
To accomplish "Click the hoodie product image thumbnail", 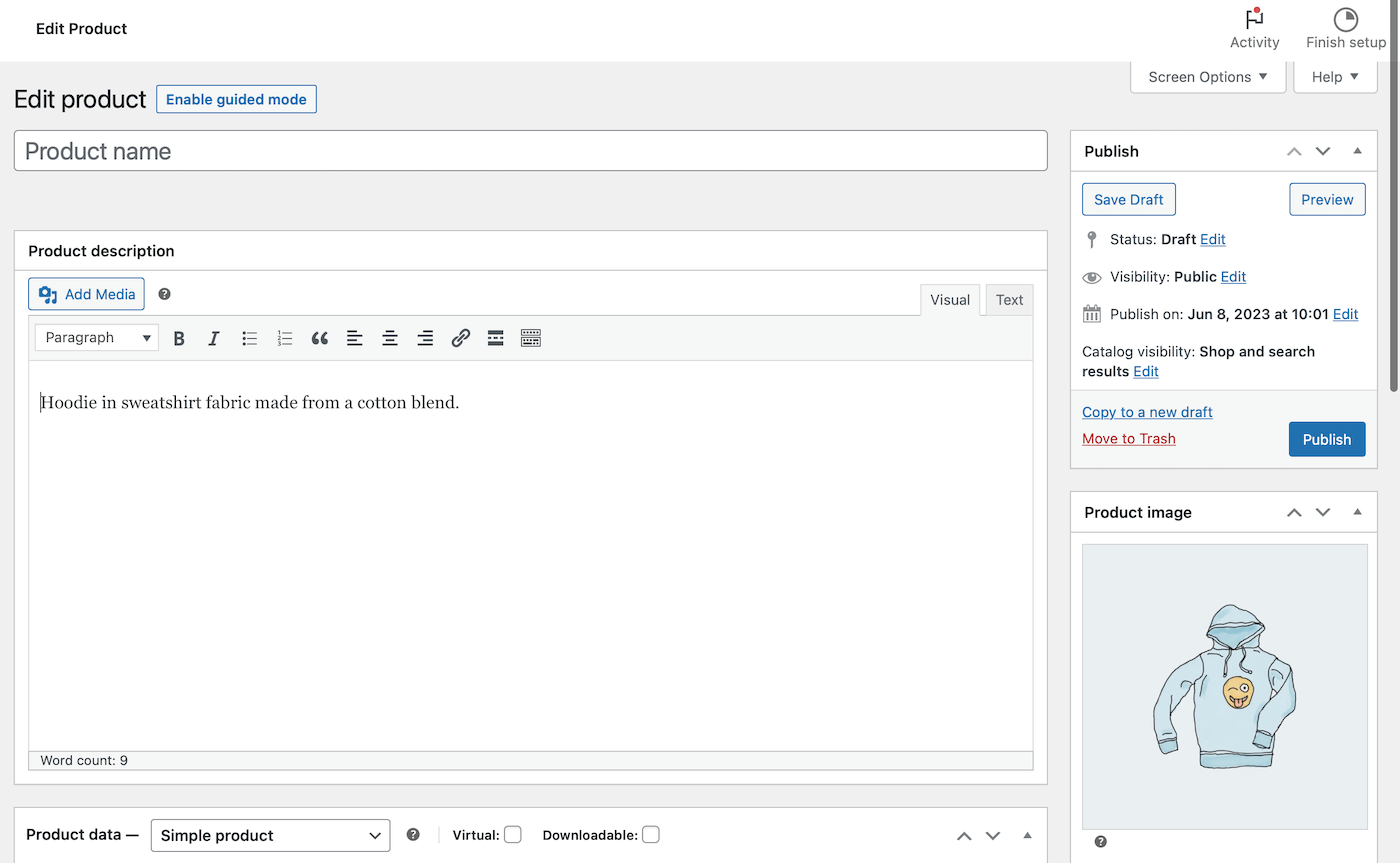I will (x=1224, y=686).
